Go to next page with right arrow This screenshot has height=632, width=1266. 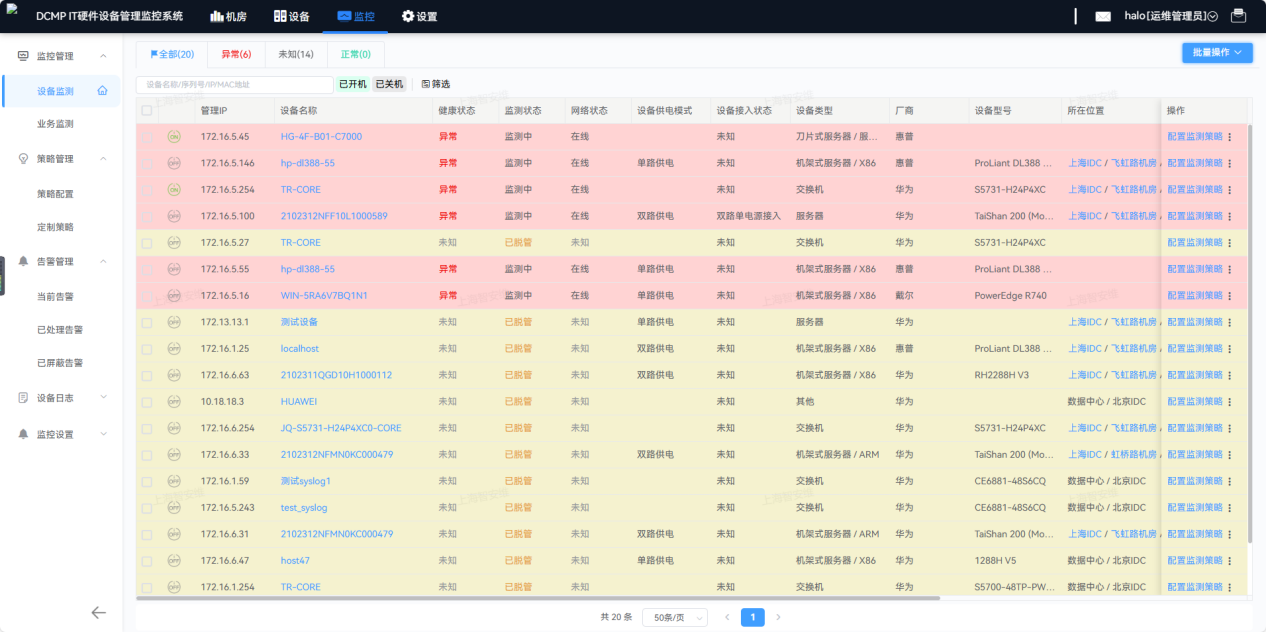click(779, 617)
